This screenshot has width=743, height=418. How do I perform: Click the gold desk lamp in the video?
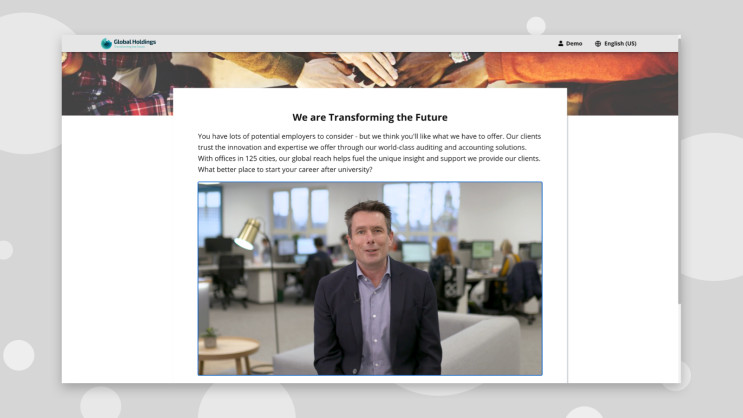[247, 232]
